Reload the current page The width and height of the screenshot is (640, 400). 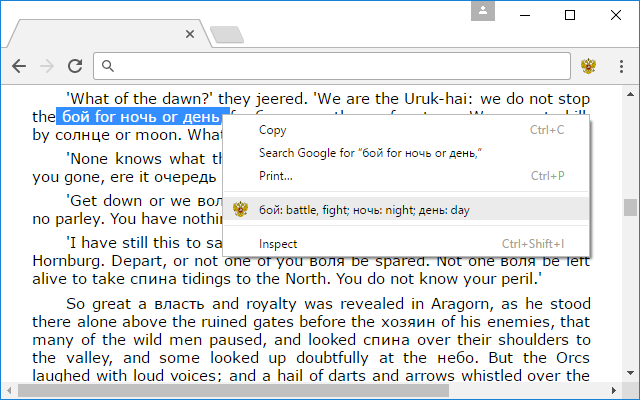point(74,66)
